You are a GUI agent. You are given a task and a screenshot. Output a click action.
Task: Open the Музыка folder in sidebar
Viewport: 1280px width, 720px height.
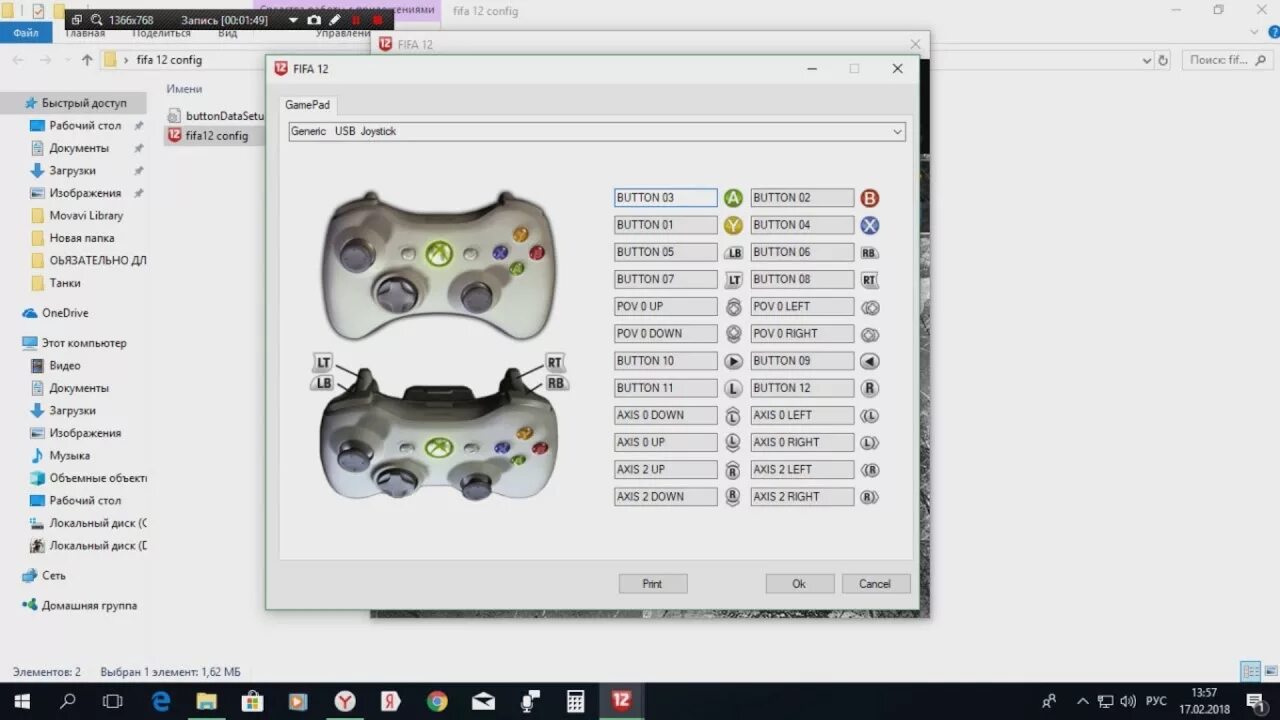tap(60, 456)
